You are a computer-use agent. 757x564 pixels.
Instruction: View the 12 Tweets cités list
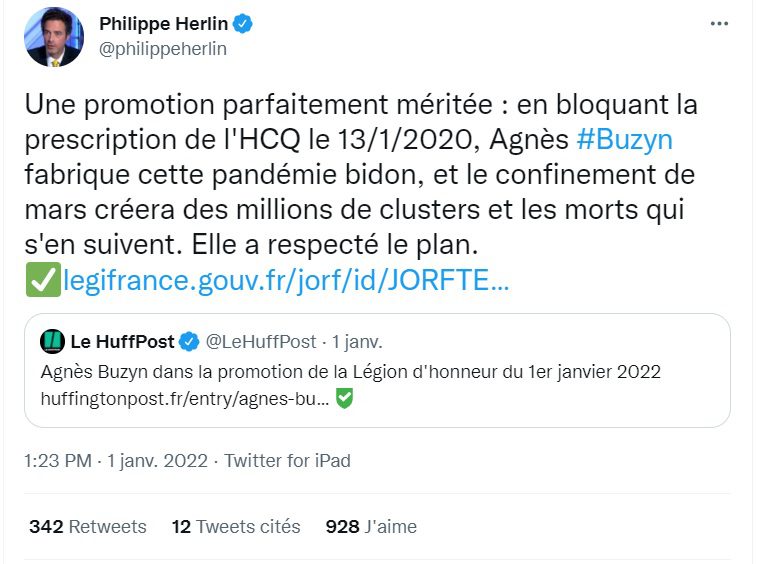tap(236, 526)
